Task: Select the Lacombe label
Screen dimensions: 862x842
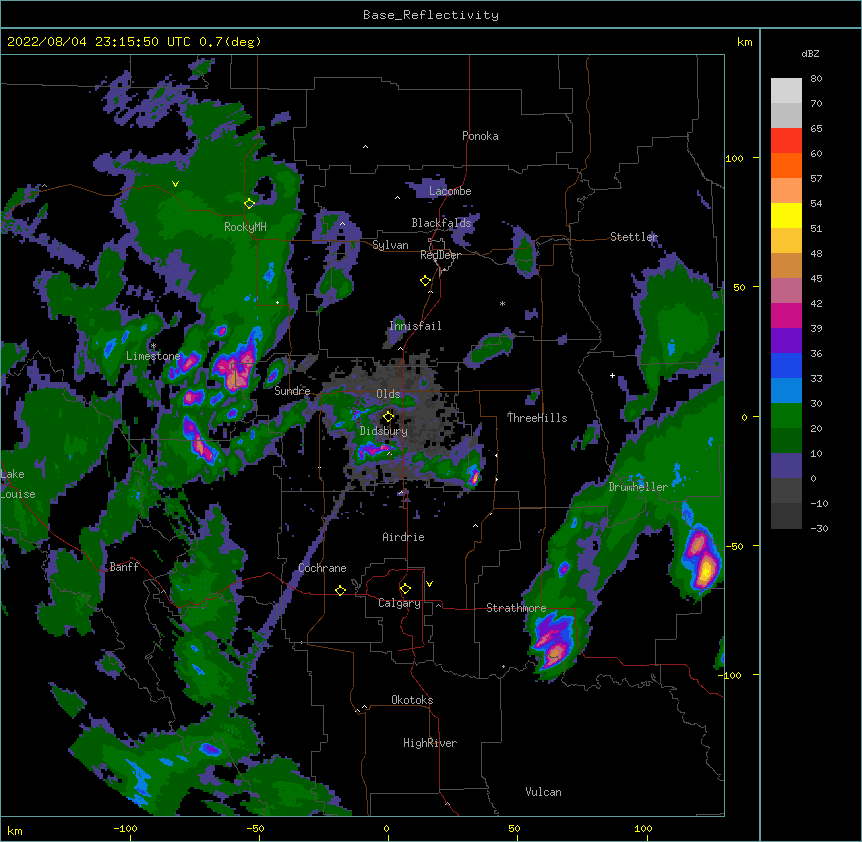Action: (x=450, y=191)
